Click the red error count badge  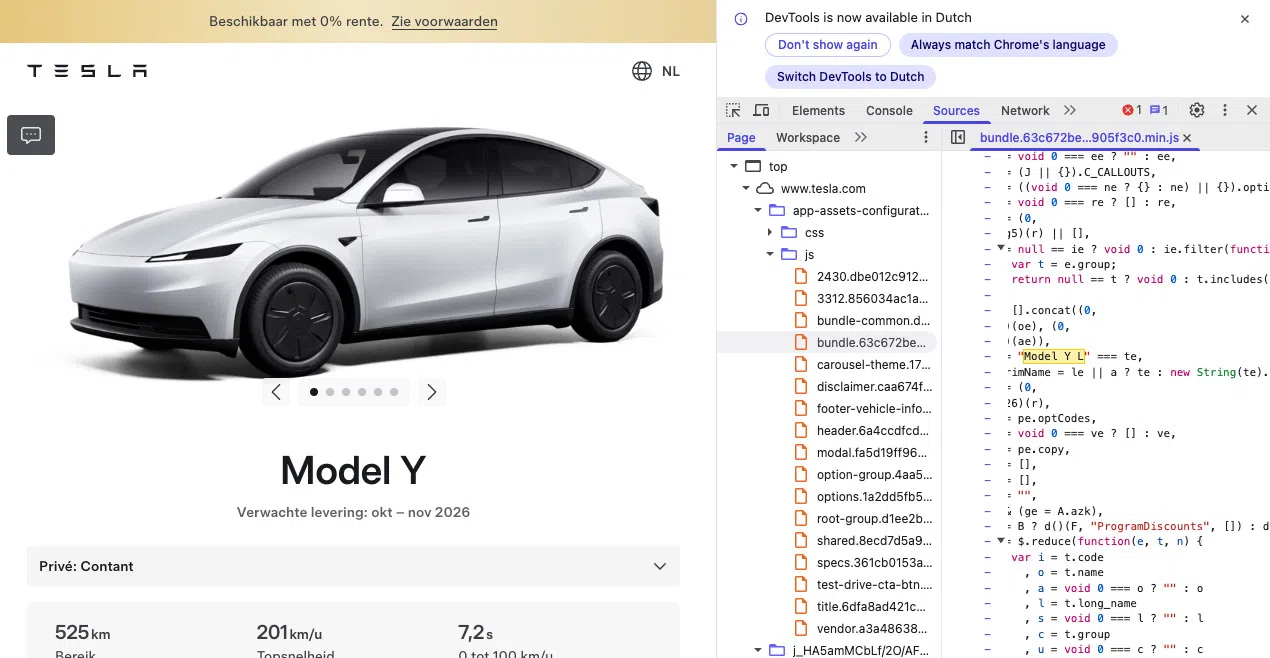(1132, 110)
